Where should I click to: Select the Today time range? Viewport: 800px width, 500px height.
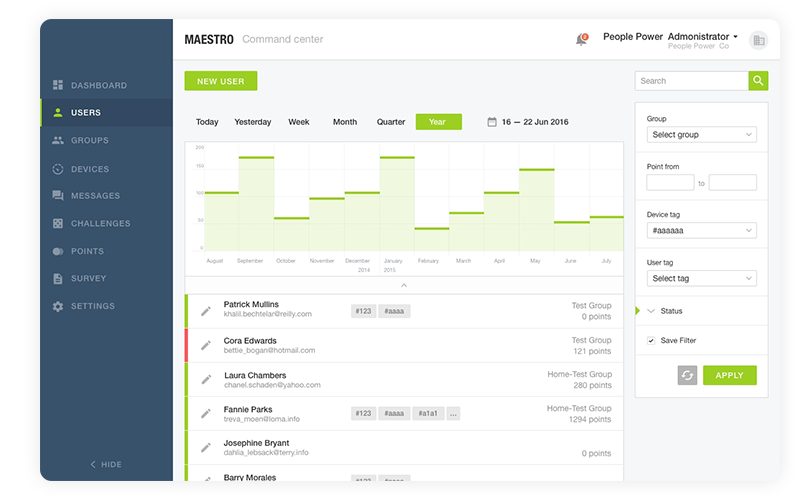coord(207,122)
